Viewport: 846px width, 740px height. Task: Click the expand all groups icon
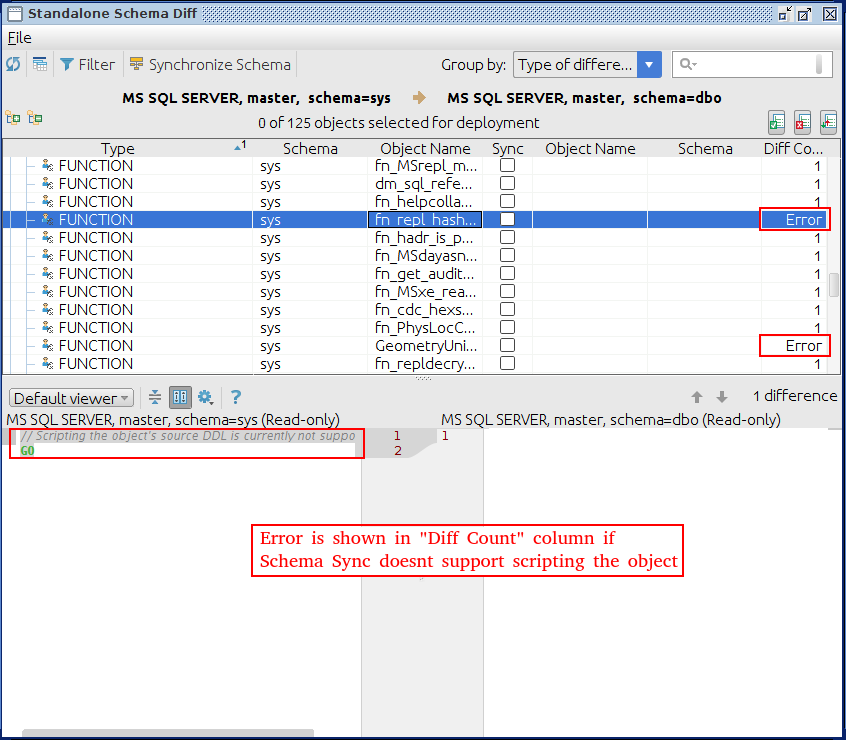pyautogui.click(x=13, y=118)
